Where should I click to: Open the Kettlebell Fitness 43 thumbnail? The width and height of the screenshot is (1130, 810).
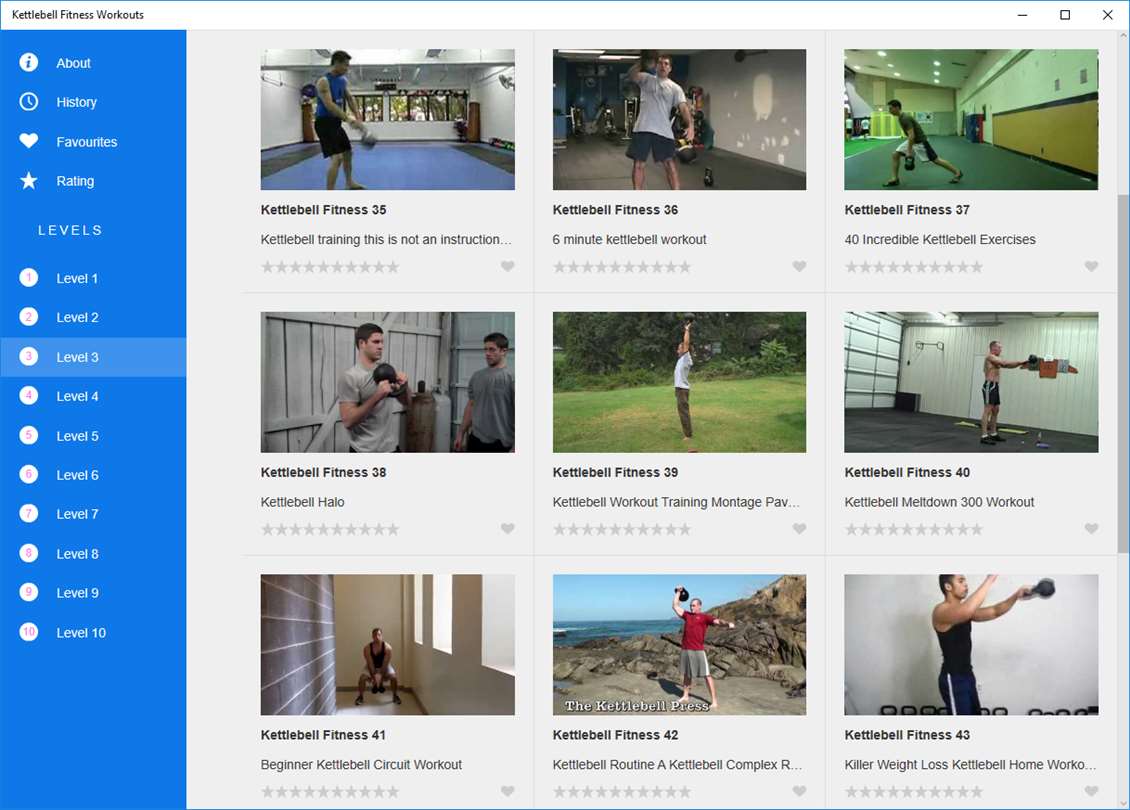pos(971,644)
